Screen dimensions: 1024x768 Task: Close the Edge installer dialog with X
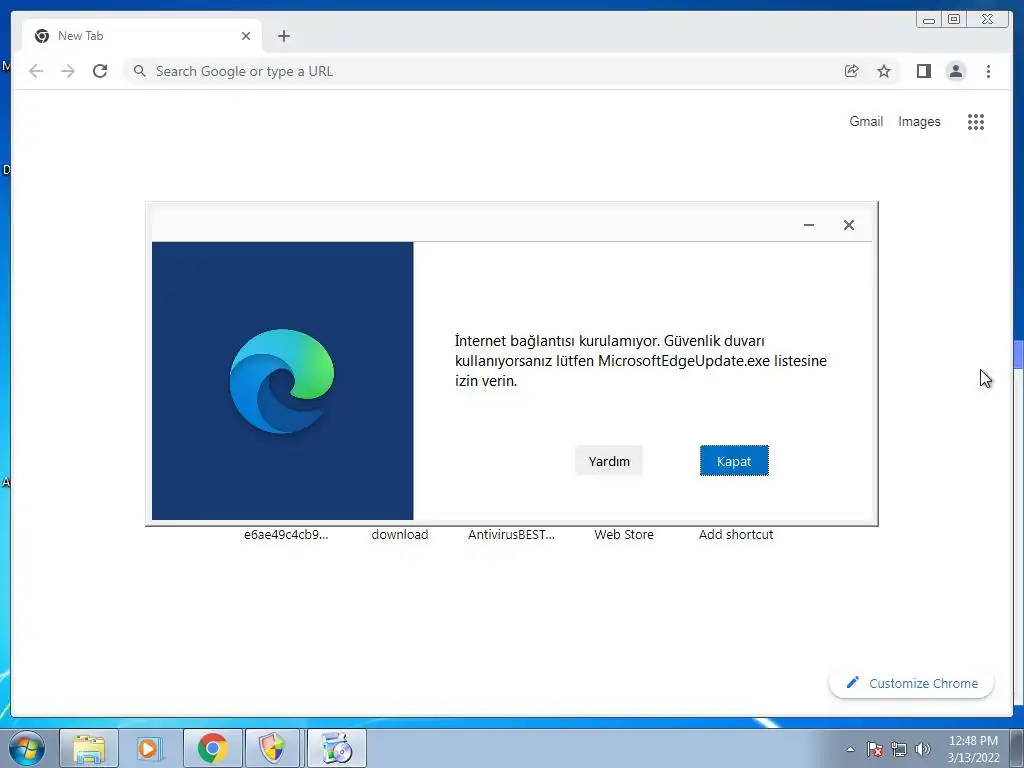848,225
